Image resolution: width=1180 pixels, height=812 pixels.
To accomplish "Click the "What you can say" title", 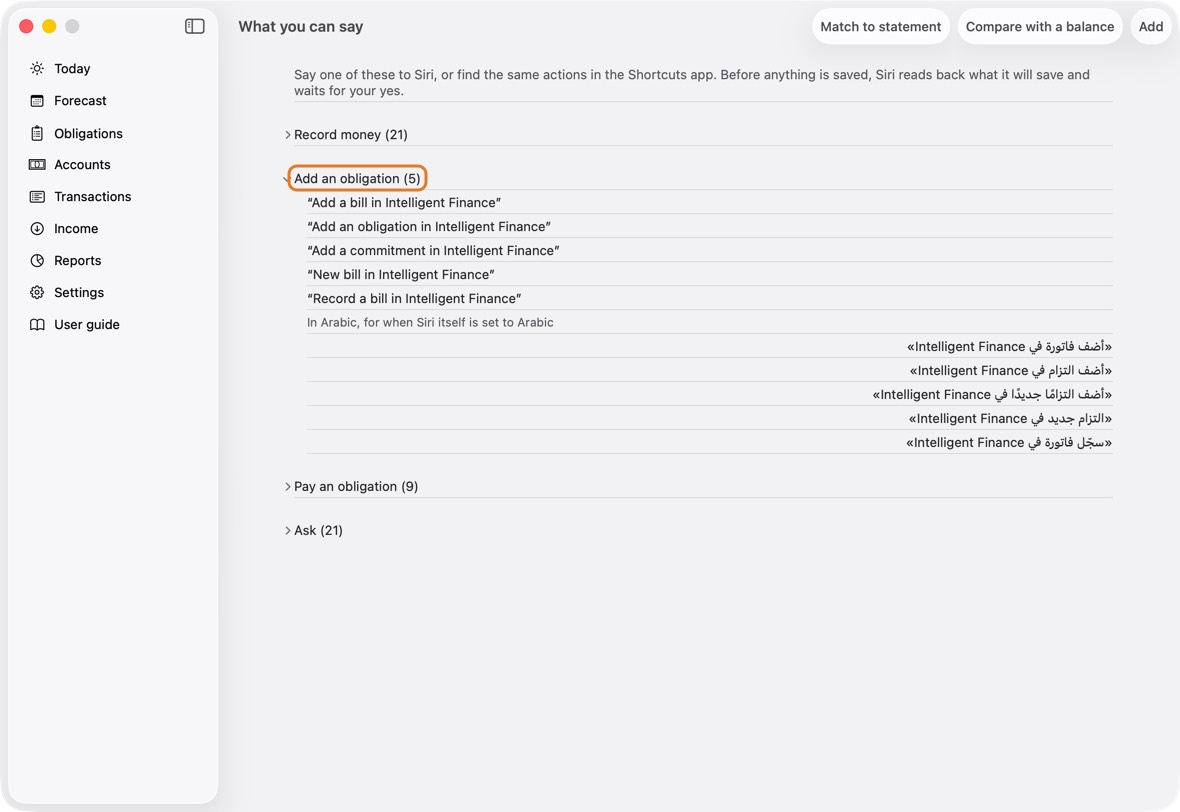I will pyautogui.click(x=300, y=26).
